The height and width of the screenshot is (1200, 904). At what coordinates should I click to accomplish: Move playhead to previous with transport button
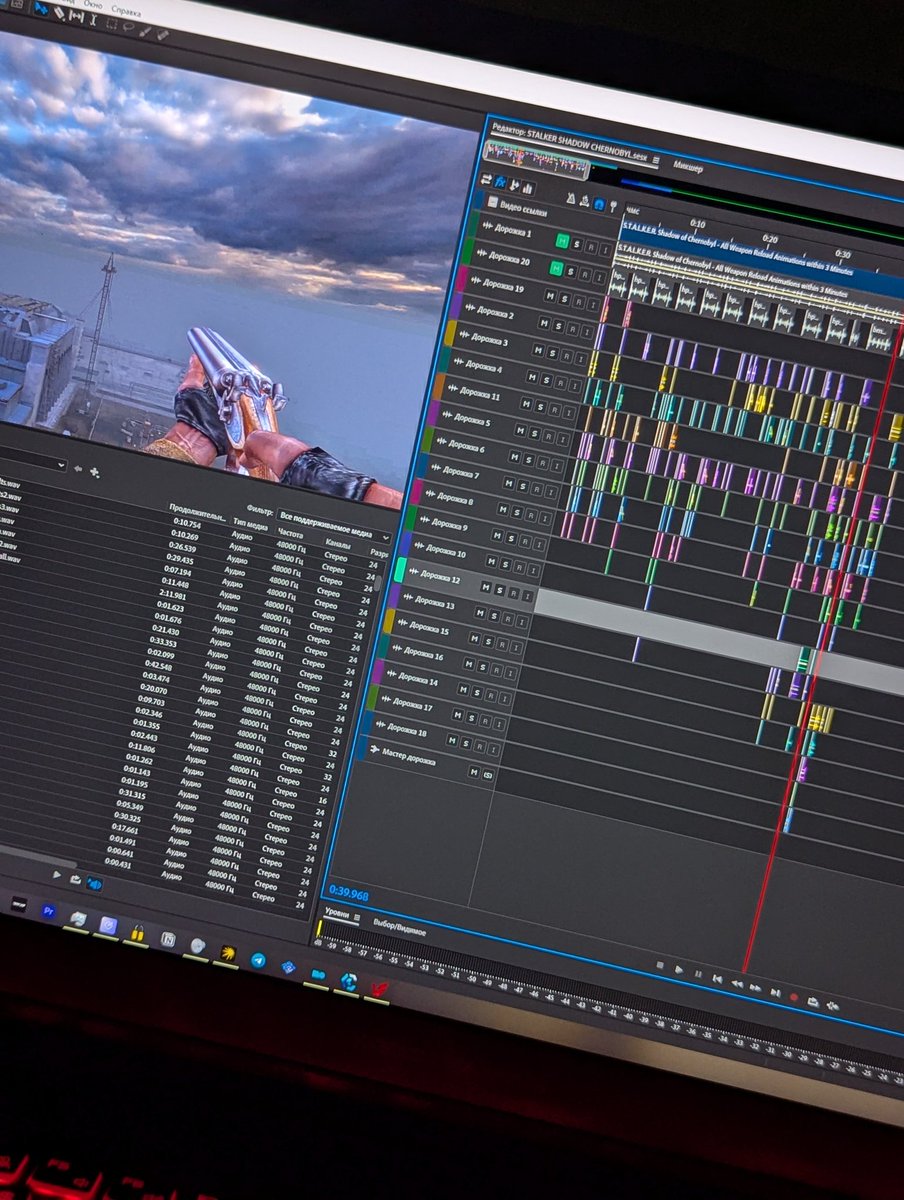click(x=717, y=979)
